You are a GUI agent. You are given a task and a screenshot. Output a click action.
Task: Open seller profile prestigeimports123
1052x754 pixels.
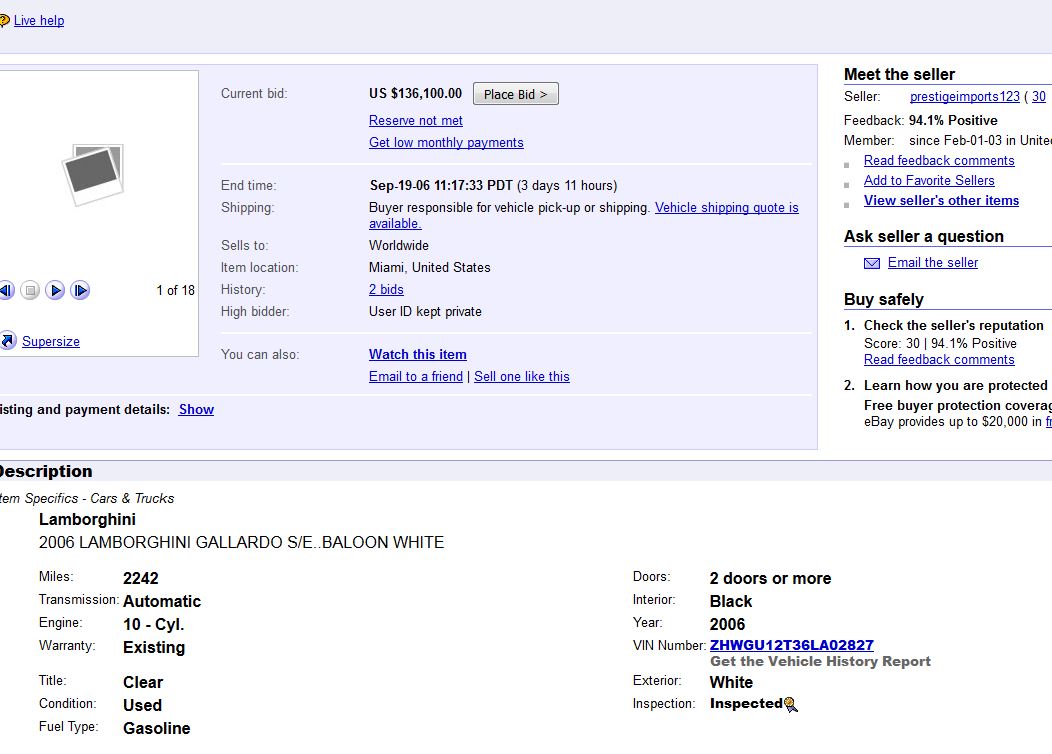click(964, 96)
